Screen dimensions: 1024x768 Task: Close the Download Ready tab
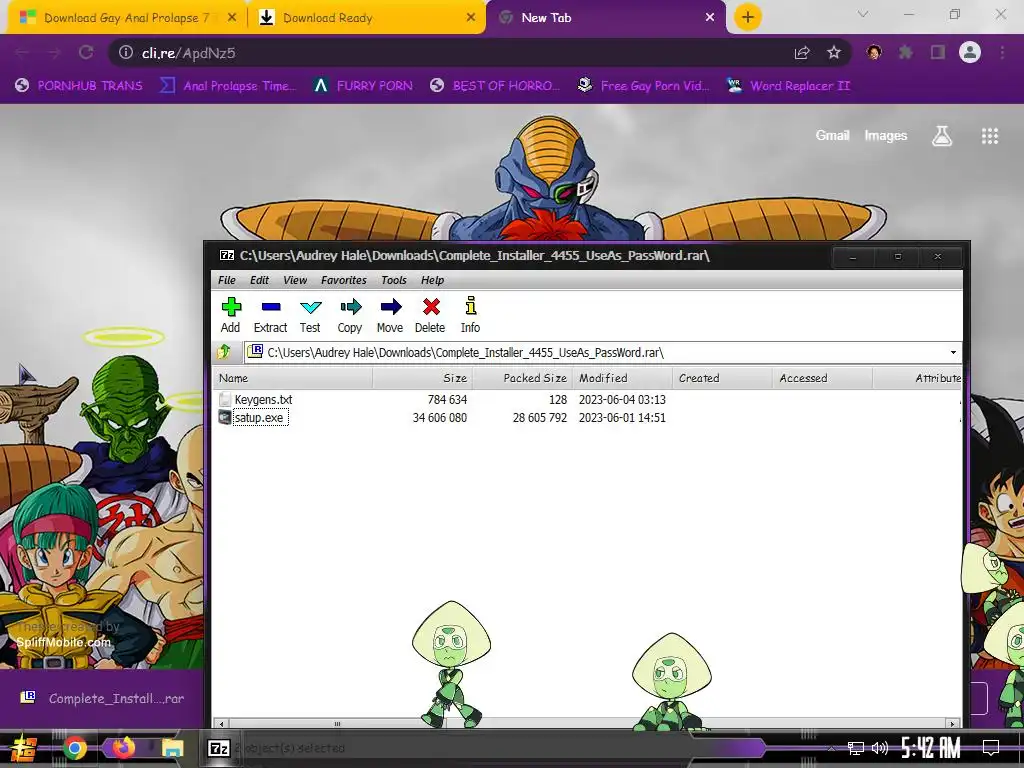coord(471,18)
